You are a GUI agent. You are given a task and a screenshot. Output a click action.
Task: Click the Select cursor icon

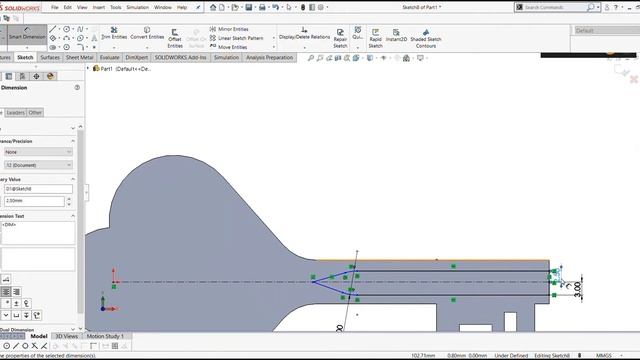[x=289, y=7]
